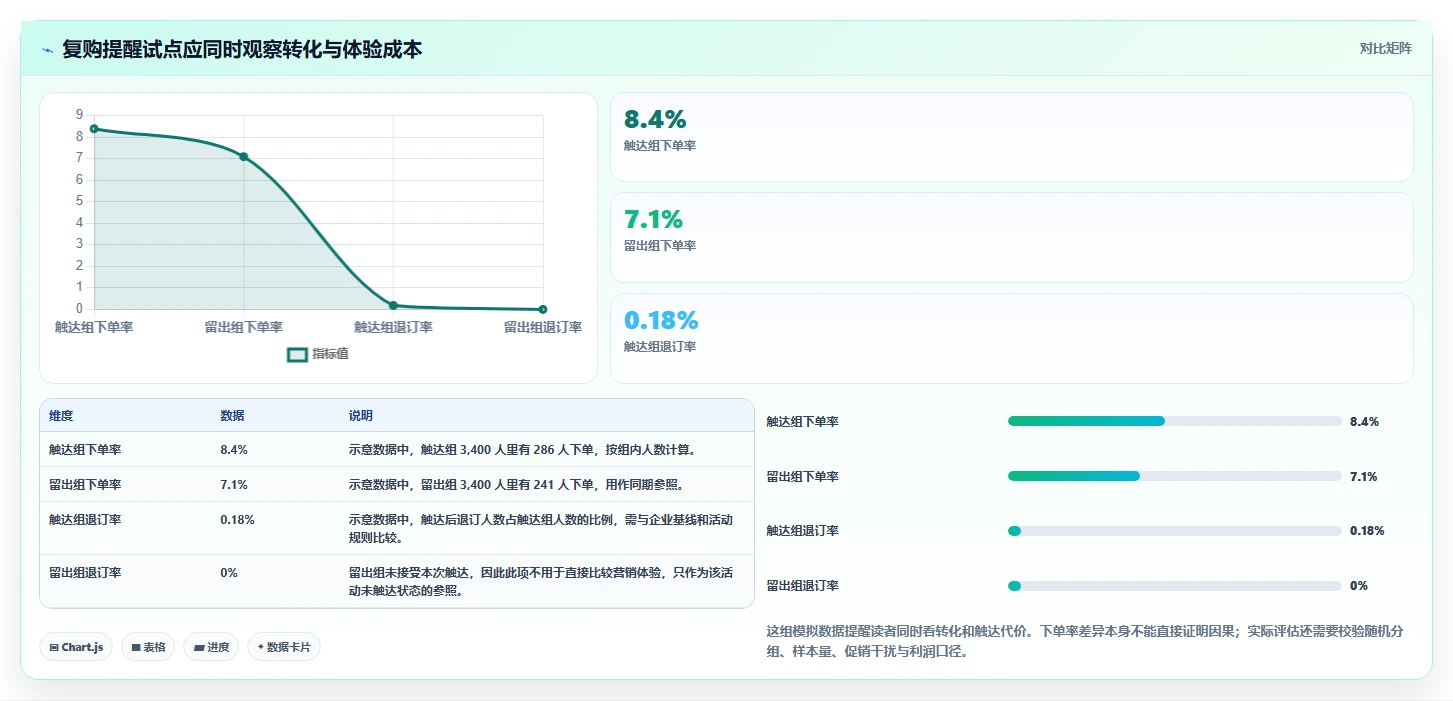Click the 留出组退订率 table row name
The image size is (1453, 701).
pos(85,573)
